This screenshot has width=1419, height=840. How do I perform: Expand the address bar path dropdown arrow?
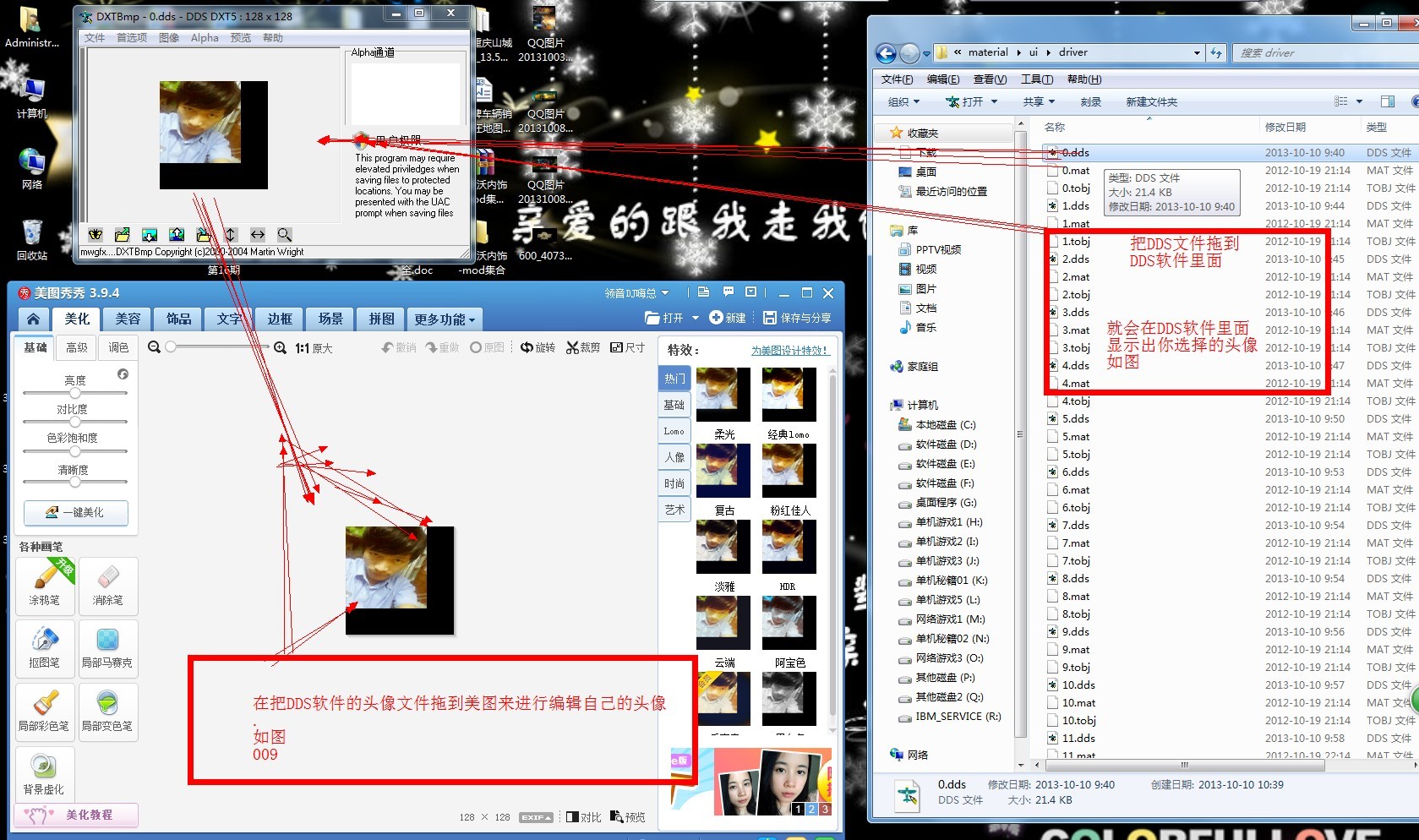[x=1196, y=53]
